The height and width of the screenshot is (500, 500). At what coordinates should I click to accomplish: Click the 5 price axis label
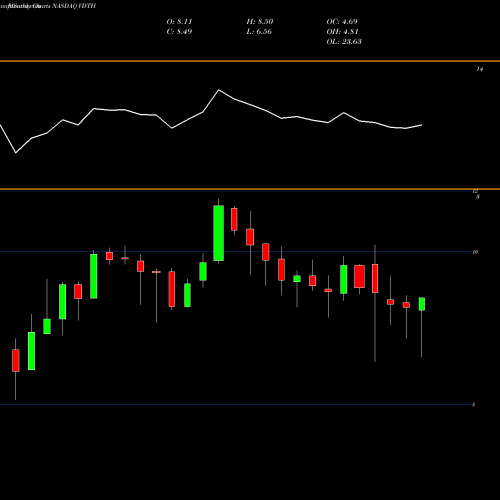point(473,405)
